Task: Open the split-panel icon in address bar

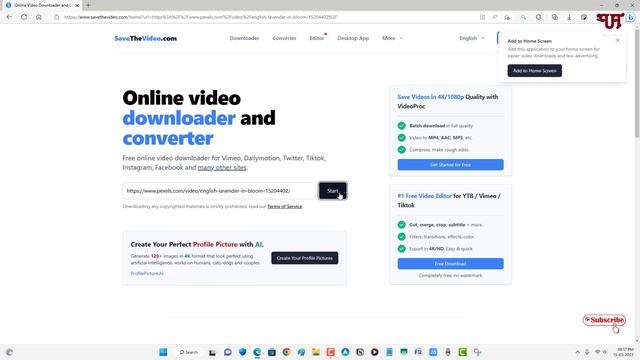Action: [482, 17]
